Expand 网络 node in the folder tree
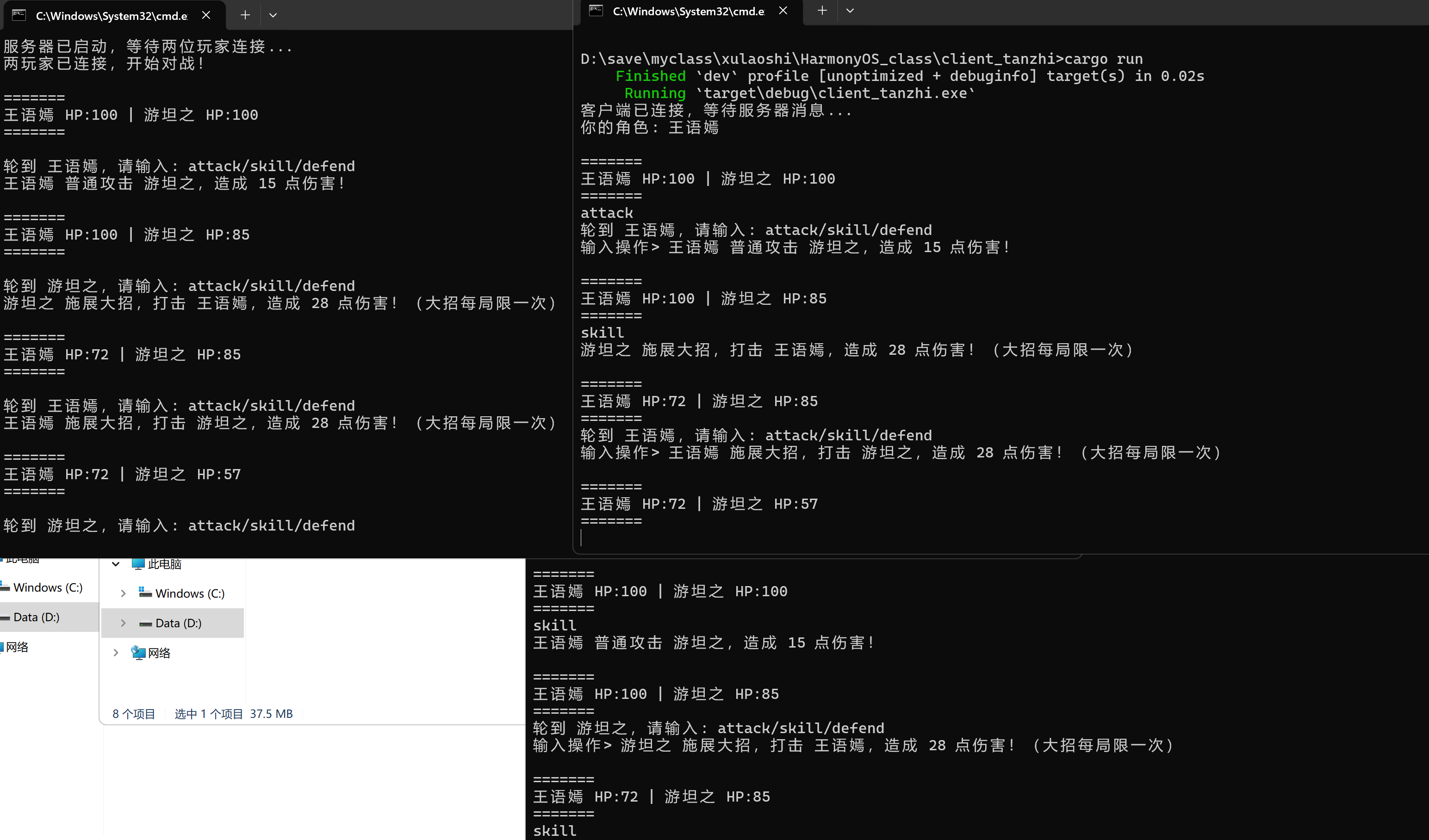 116,653
